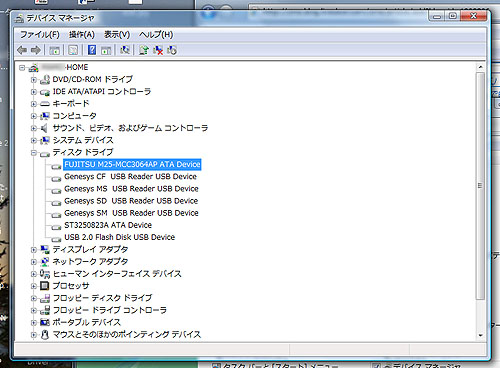
Task: Expand the キーボード node
Action: coord(34,104)
